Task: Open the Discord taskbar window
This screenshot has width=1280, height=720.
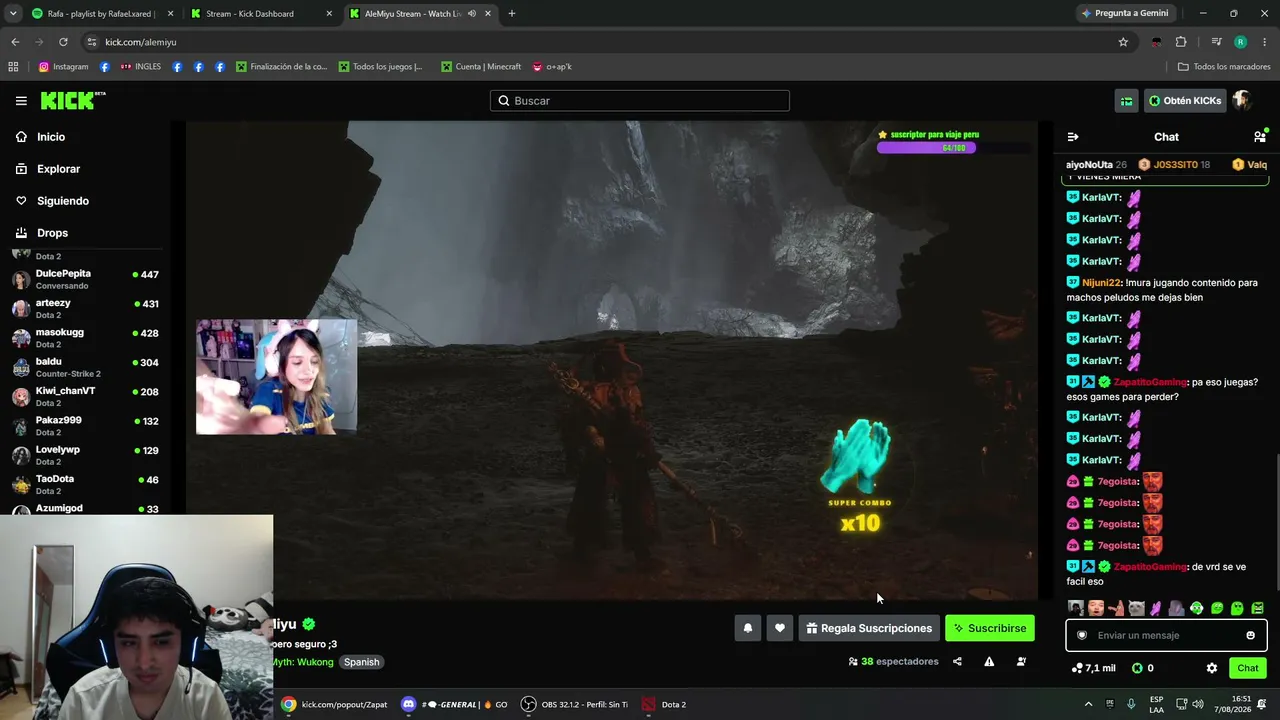Action: pyautogui.click(x=454, y=704)
